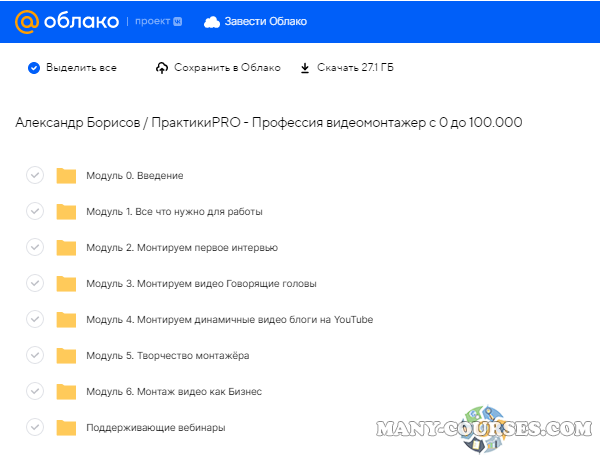The height and width of the screenshot is (462, 600).
Task: Tick checkbox next to Модуль 3 folder
Action: click(x=34, y=284)
